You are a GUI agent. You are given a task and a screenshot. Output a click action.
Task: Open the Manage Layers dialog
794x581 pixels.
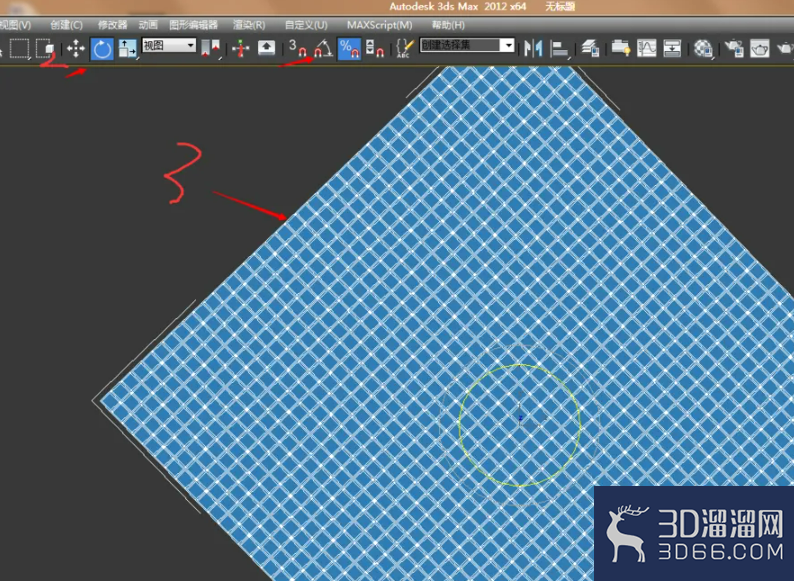590,49
